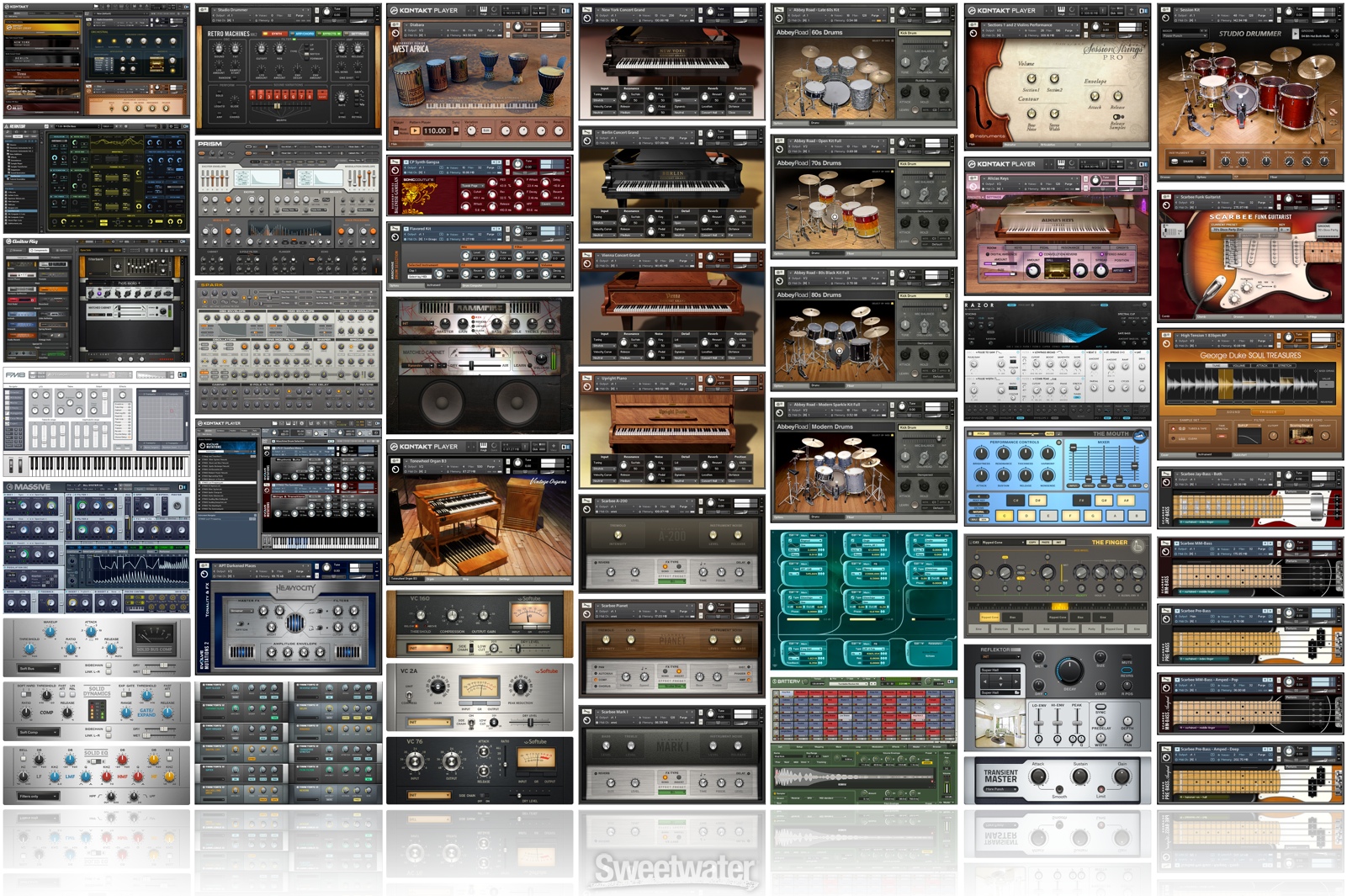The image size is (1347, 896).
Task: Open the Kick Drum dropdown in 70s Drums
Action: 925,163
